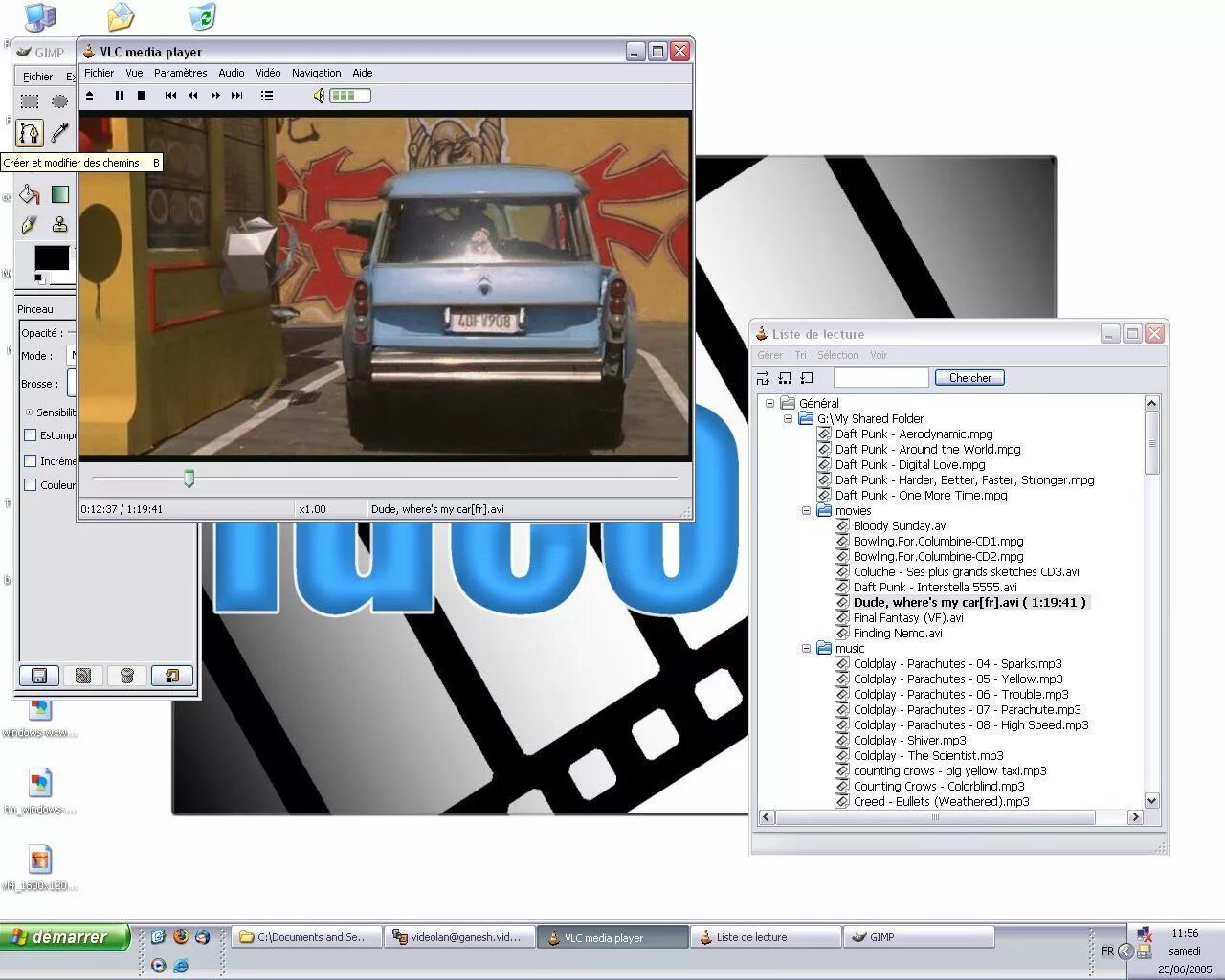Select GIMP's ink pen tool
This screenshot has width=1225, height=980.
coord(29,225)
